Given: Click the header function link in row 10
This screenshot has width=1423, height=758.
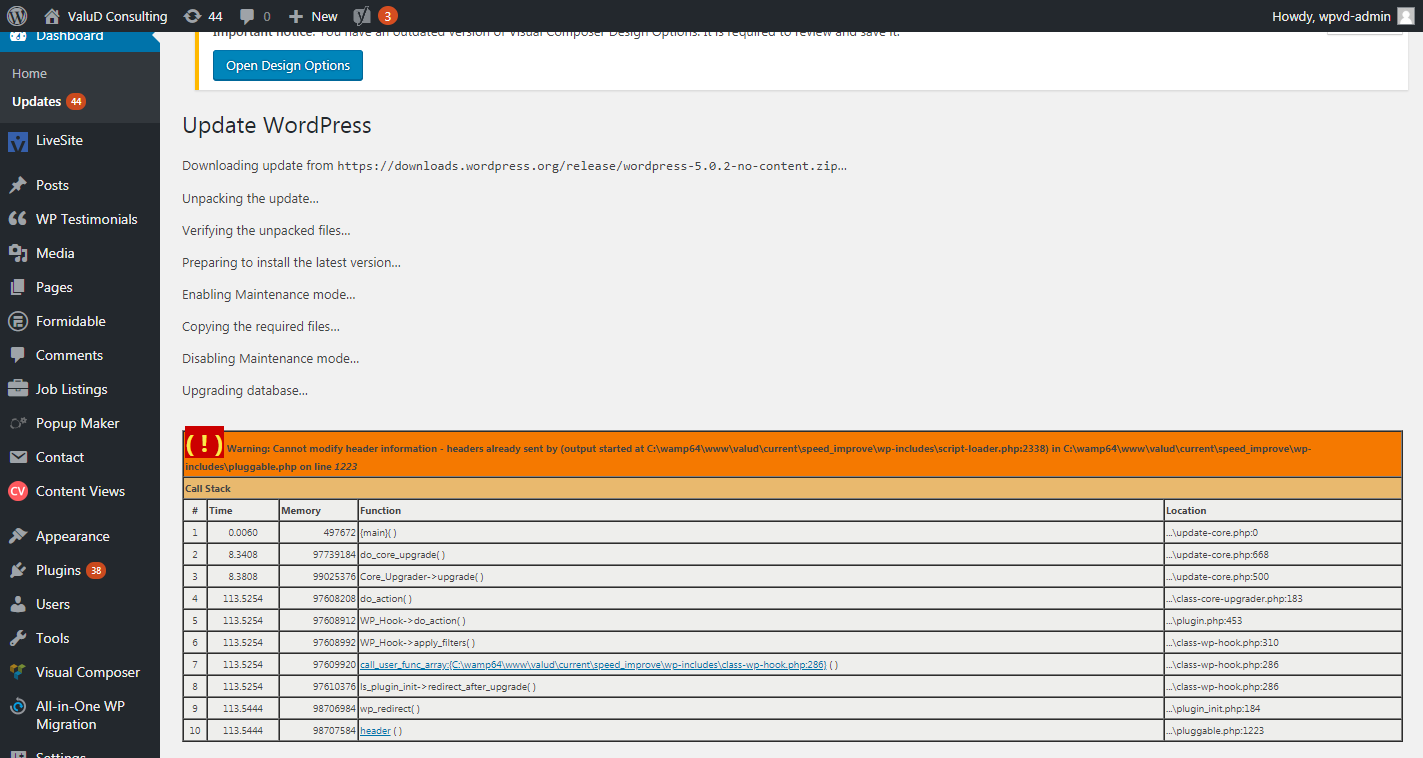Looking at the screenshot, I should pos(375,731).
